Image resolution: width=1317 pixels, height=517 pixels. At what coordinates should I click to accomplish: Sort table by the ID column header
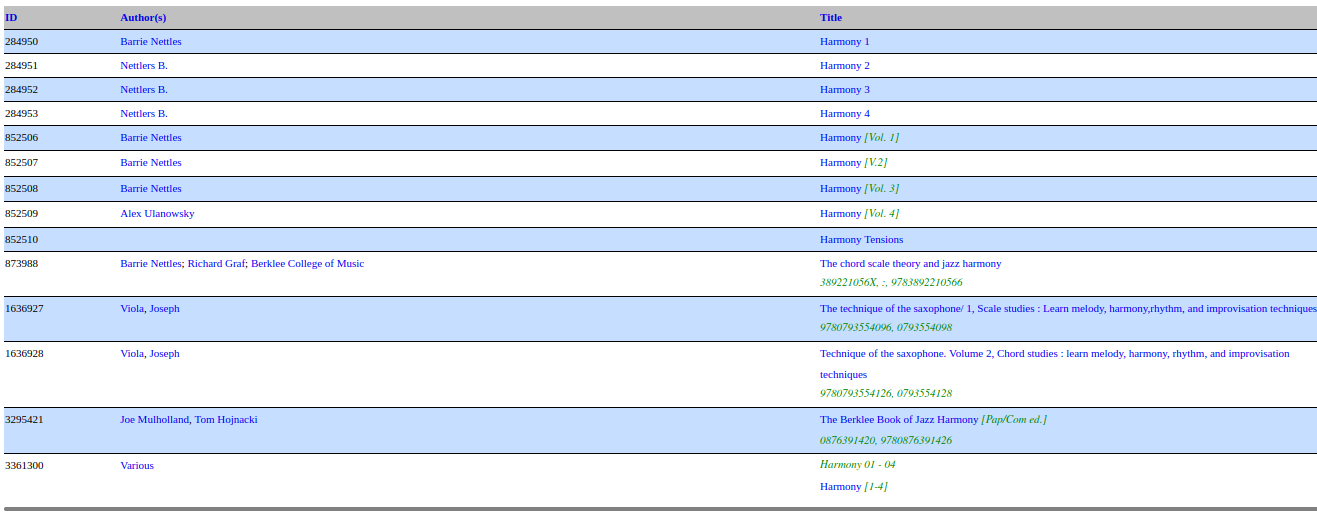pos(11,17)
